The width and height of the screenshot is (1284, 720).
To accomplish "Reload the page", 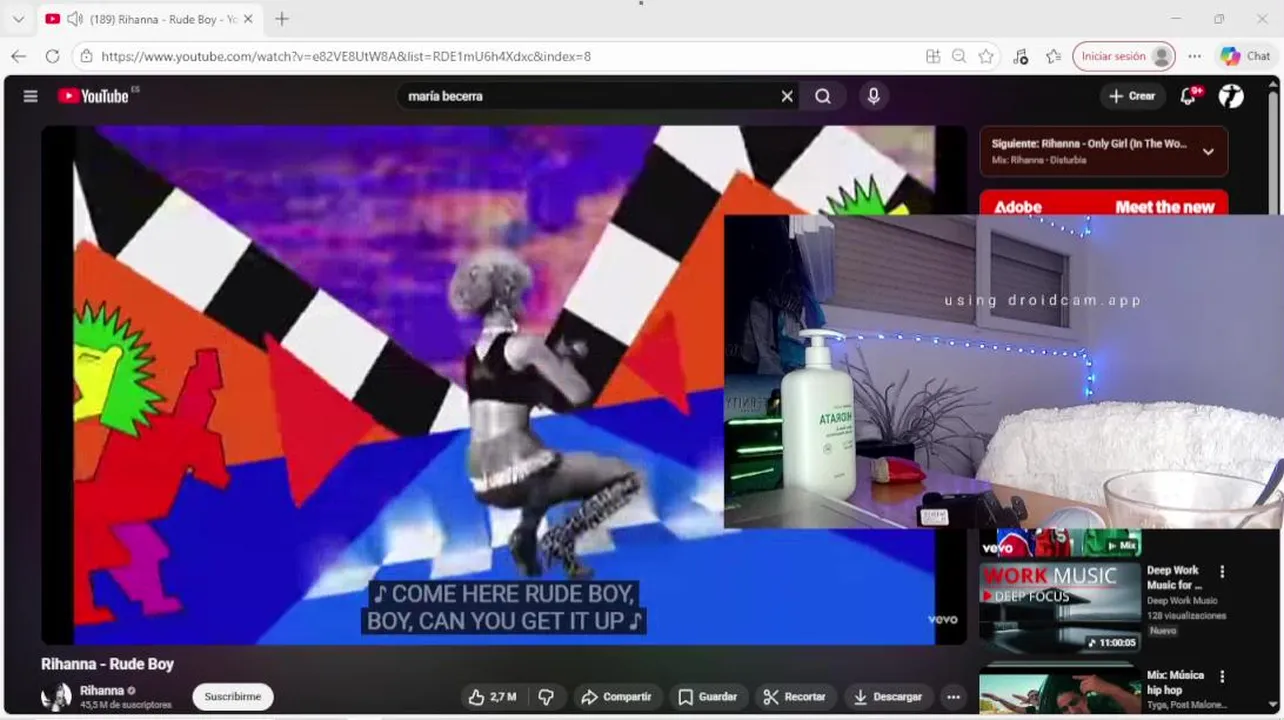I will (x=52, y=56).
